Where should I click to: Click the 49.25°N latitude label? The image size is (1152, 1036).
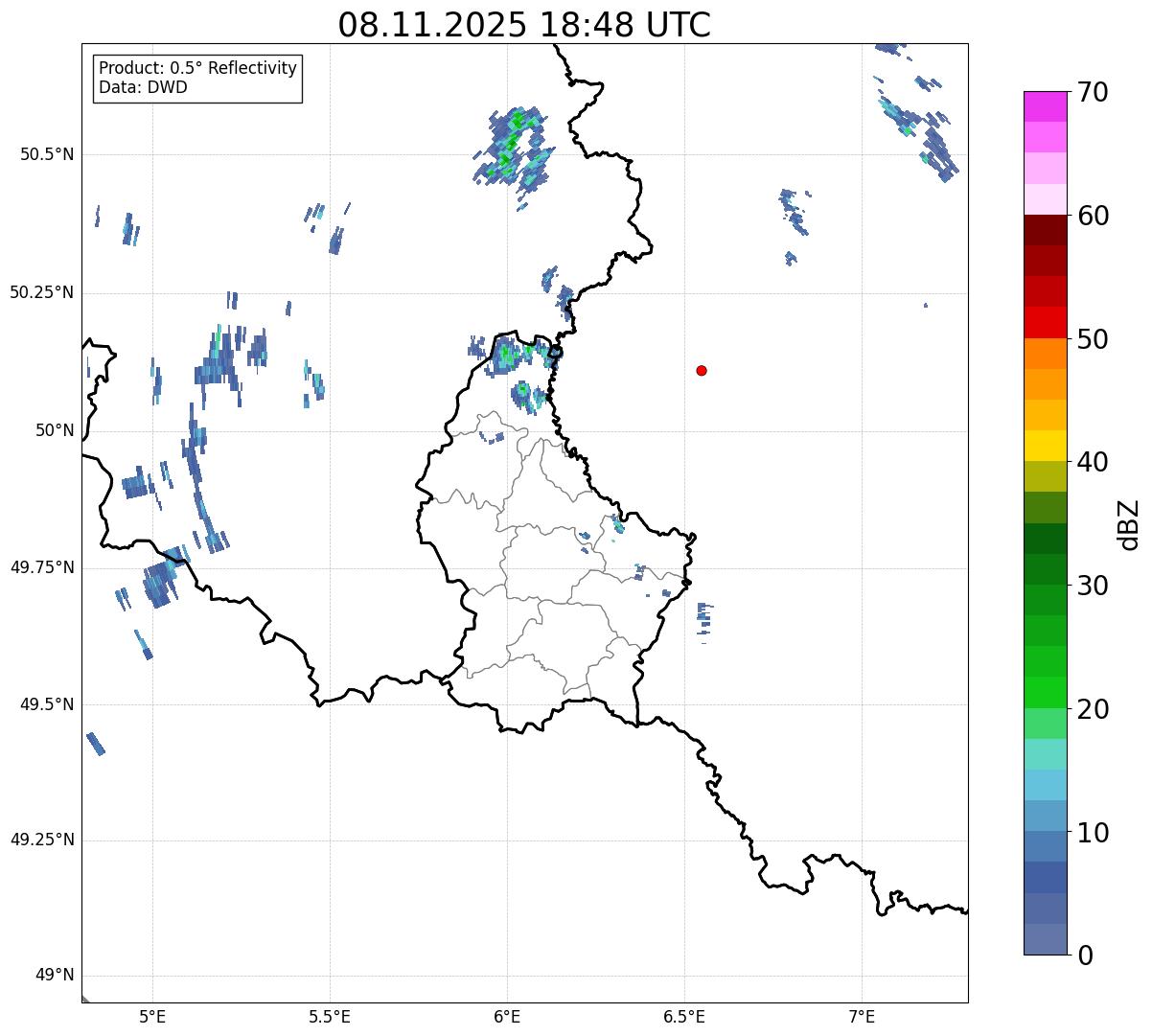coord(41,840)
